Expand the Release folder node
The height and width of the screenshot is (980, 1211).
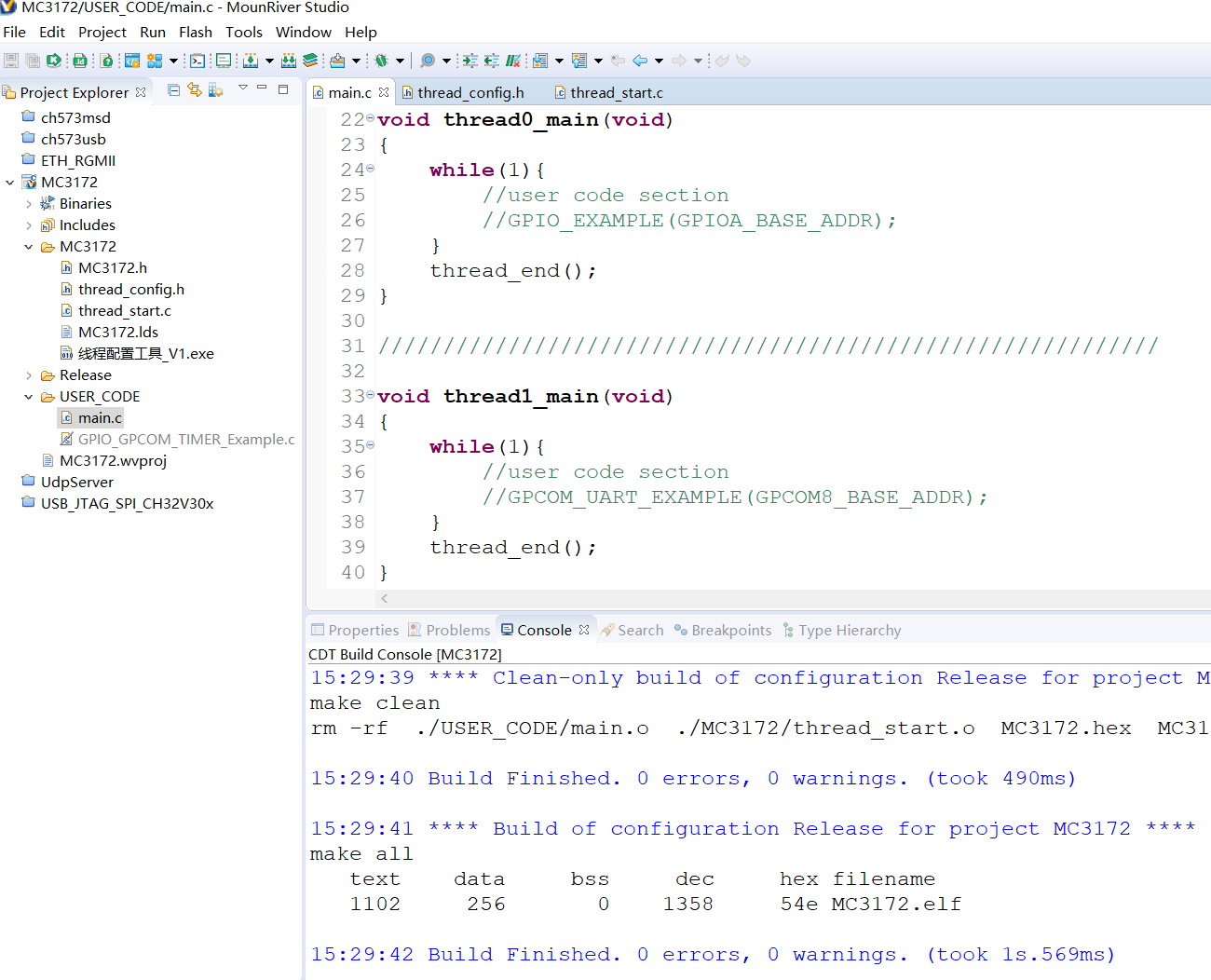pos(29,375)
